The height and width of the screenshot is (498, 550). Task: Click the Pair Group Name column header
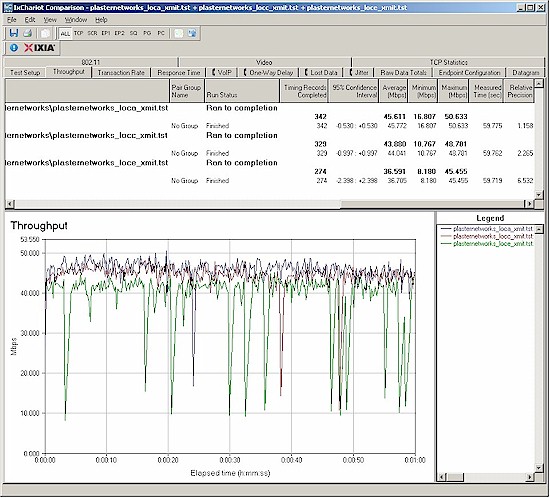[x=187, y=91]
